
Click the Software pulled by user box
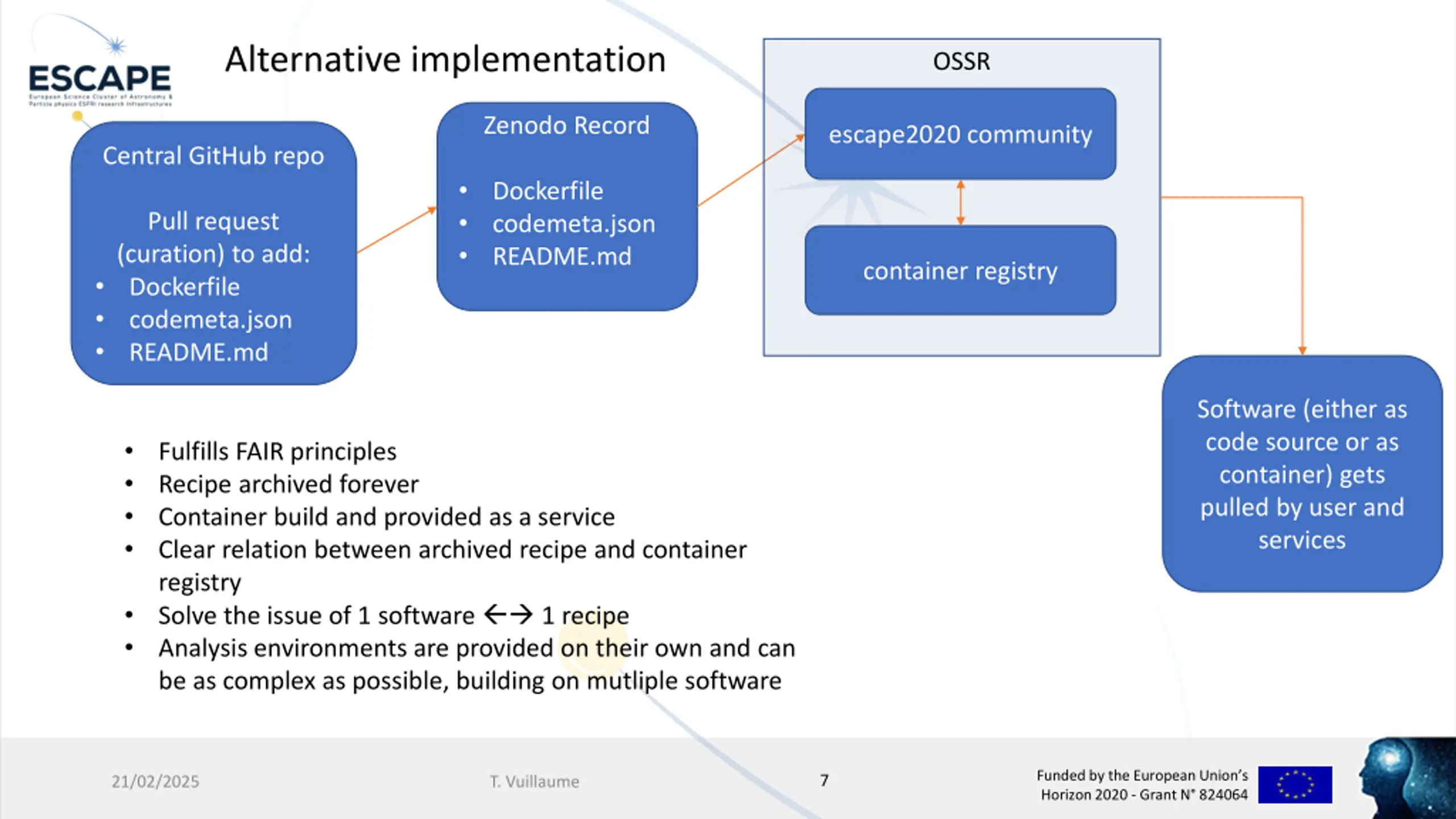coord(1302,474)
